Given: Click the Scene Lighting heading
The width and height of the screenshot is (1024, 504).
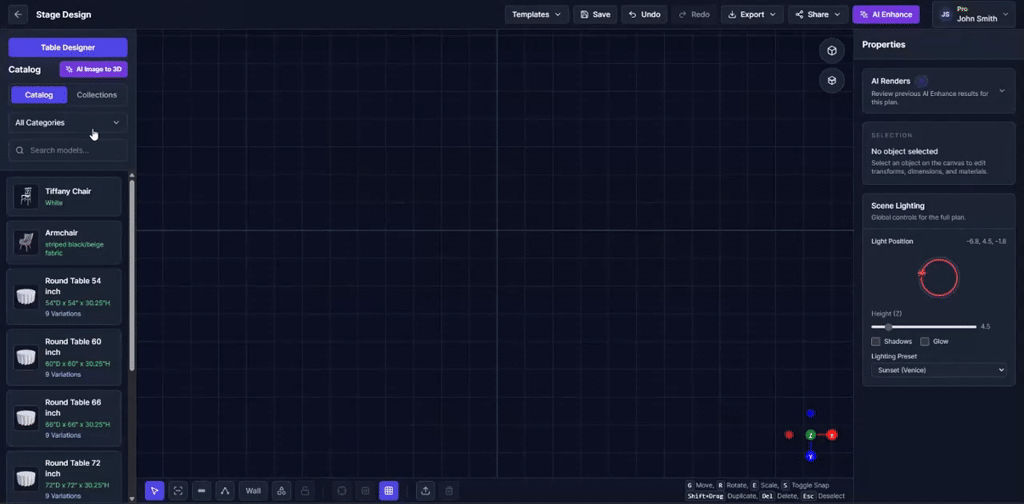Looking at the screenshot, I should [x=898, y=206].
